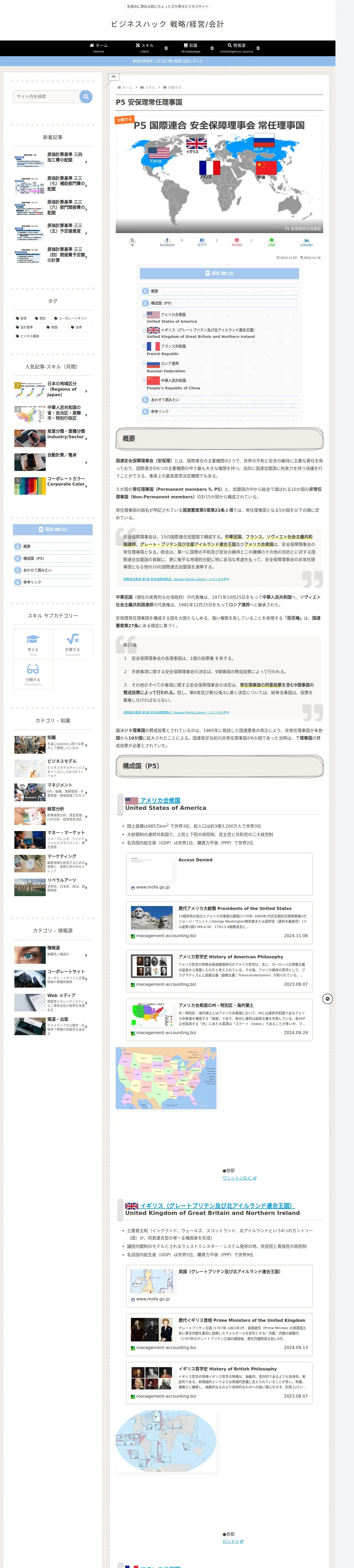
Task: Click the scroll-to-top arrow button
Action: pos(327,999)
